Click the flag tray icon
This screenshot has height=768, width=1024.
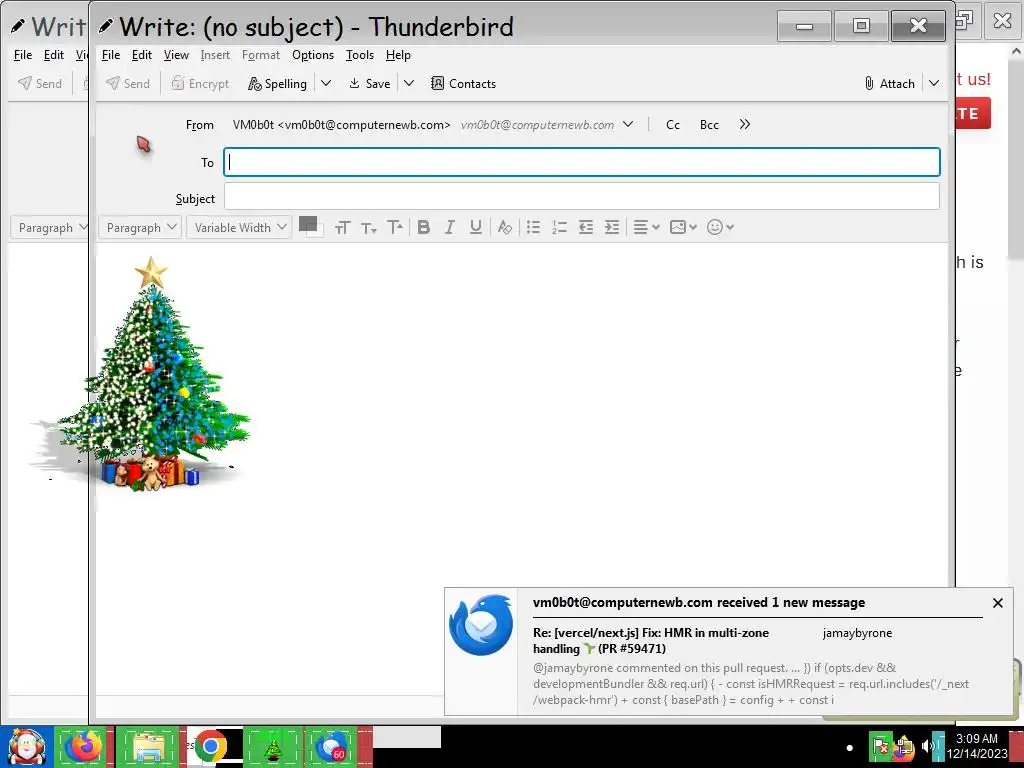[x=880, y=746]
